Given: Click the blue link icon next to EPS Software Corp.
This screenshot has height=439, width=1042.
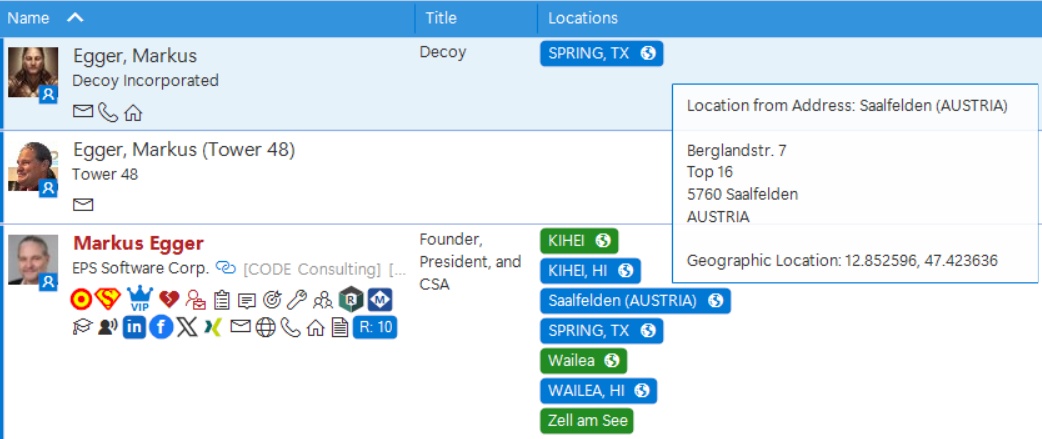Looking at the screenshot, I should point(226,268).
